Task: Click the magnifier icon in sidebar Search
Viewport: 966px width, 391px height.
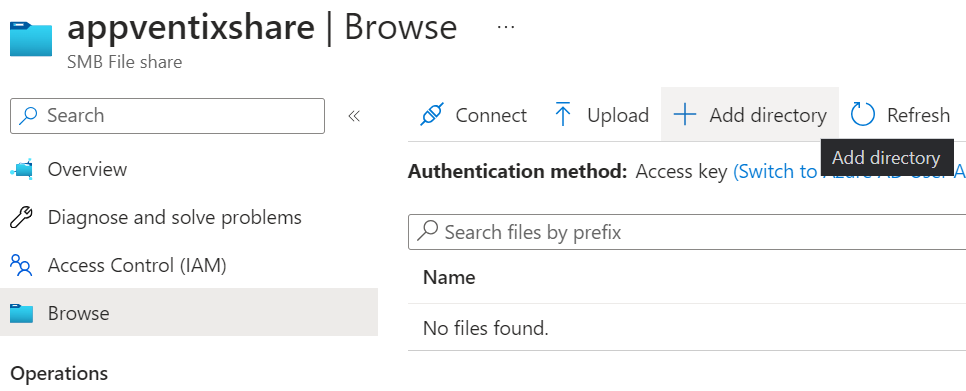Action: tap(29, 115)
